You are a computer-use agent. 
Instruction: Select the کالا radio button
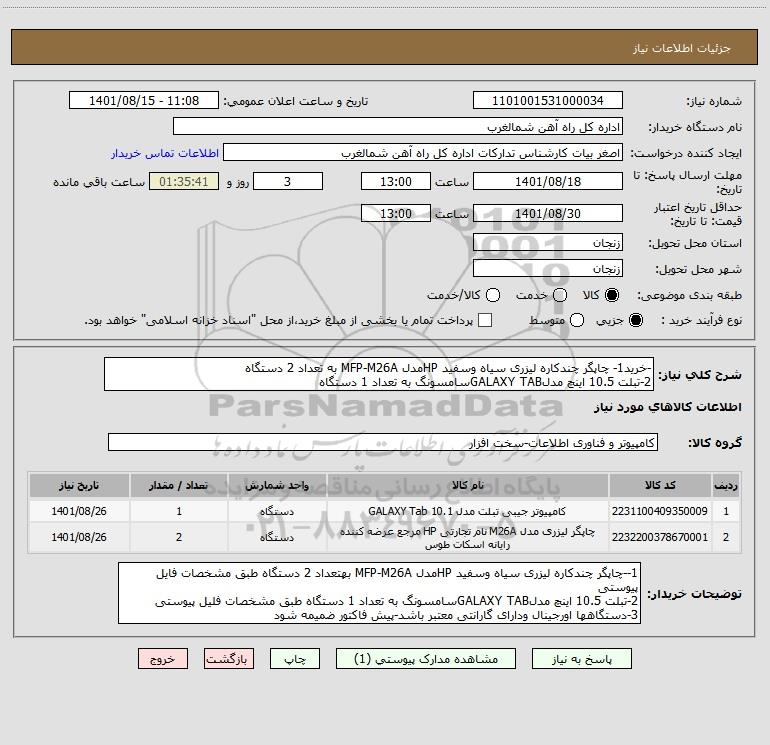612,295
